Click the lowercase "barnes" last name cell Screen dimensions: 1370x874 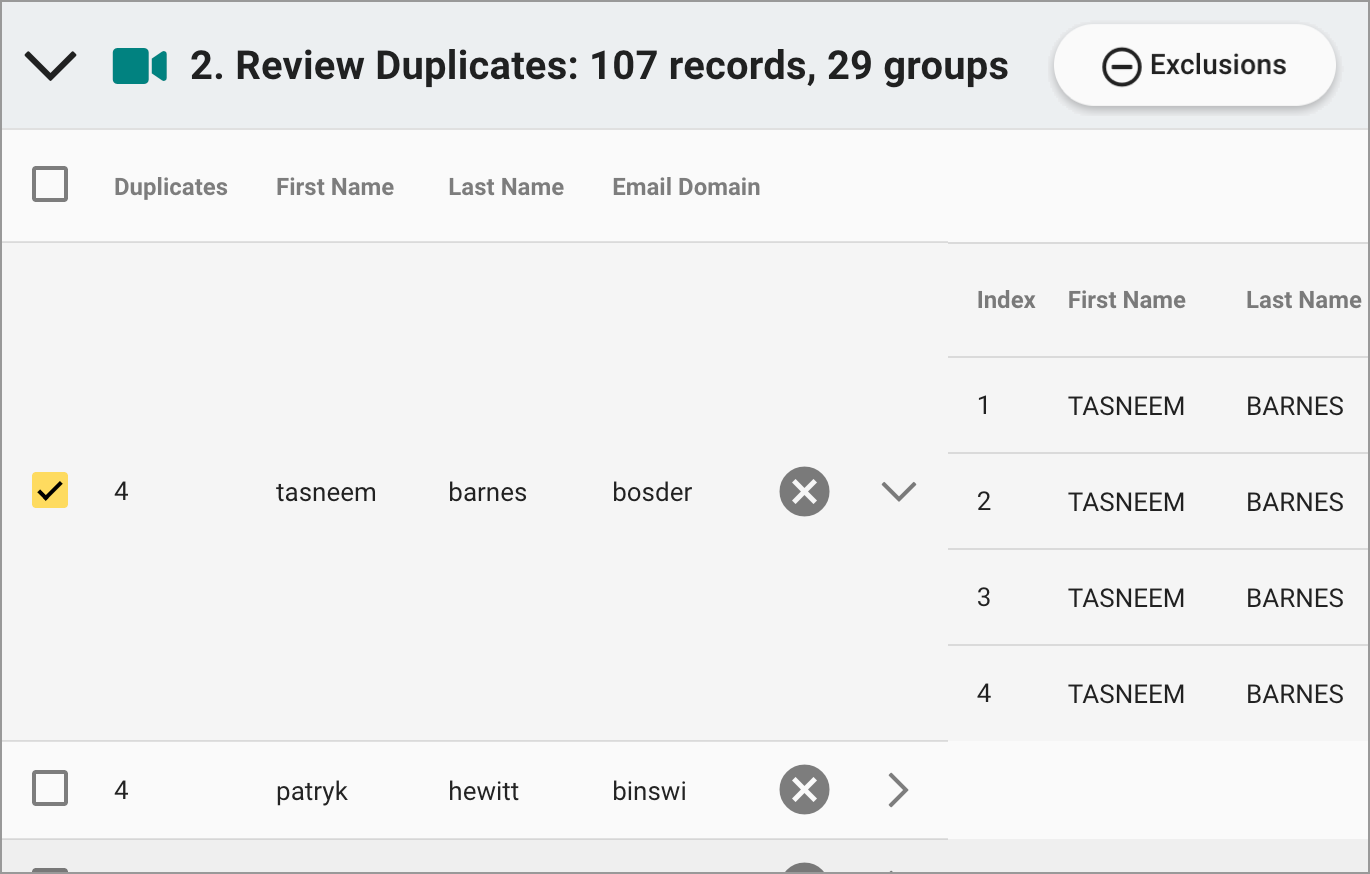coord(487,492)
